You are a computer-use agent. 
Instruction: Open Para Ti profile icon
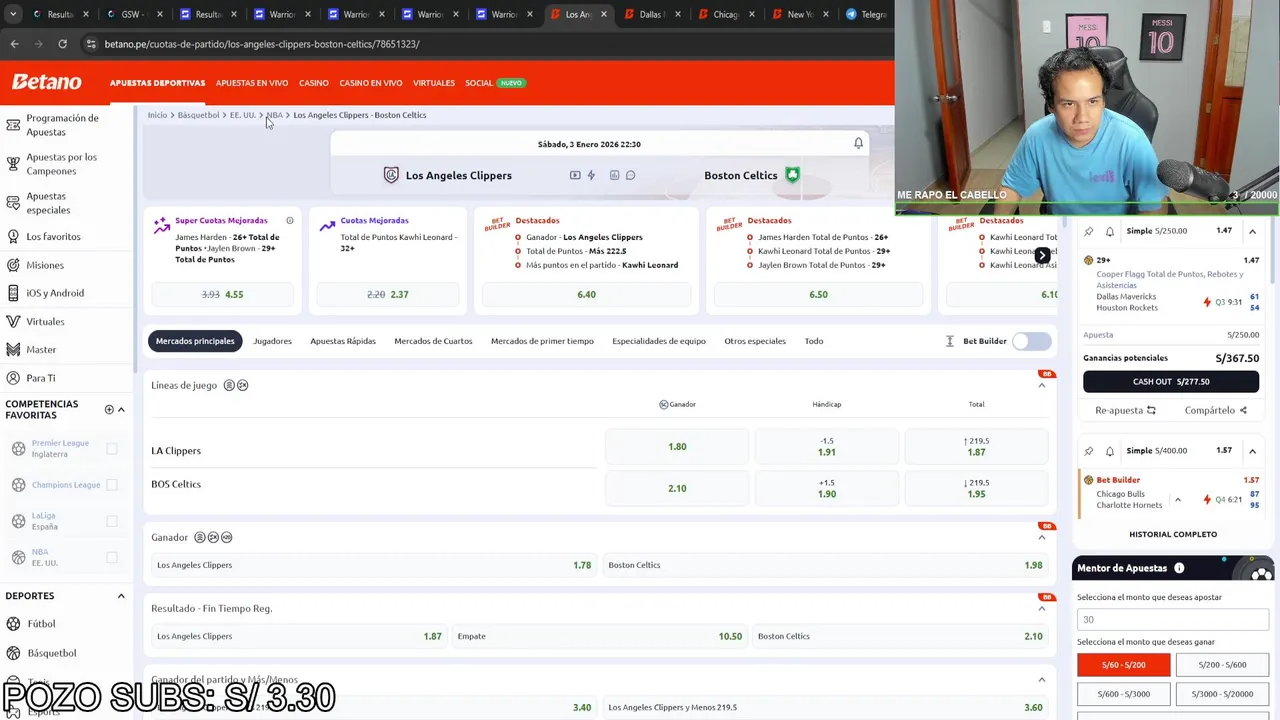click(x=13, y=378)
